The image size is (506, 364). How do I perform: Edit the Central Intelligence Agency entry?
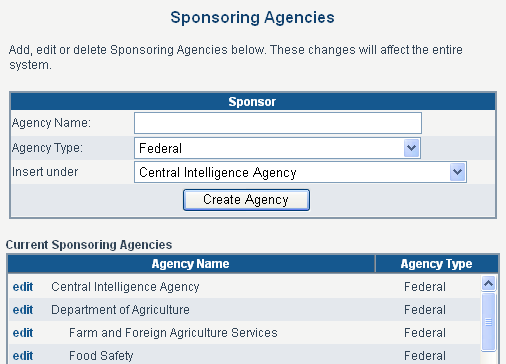click(23, 287)
